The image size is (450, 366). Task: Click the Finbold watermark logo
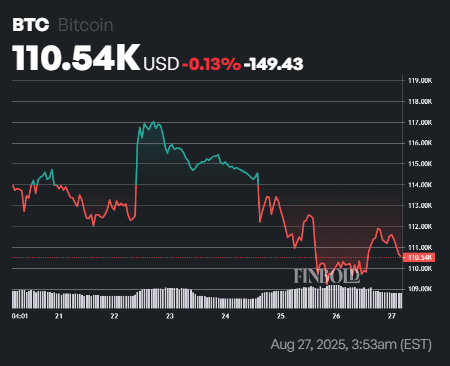click(x=327, y=276)
